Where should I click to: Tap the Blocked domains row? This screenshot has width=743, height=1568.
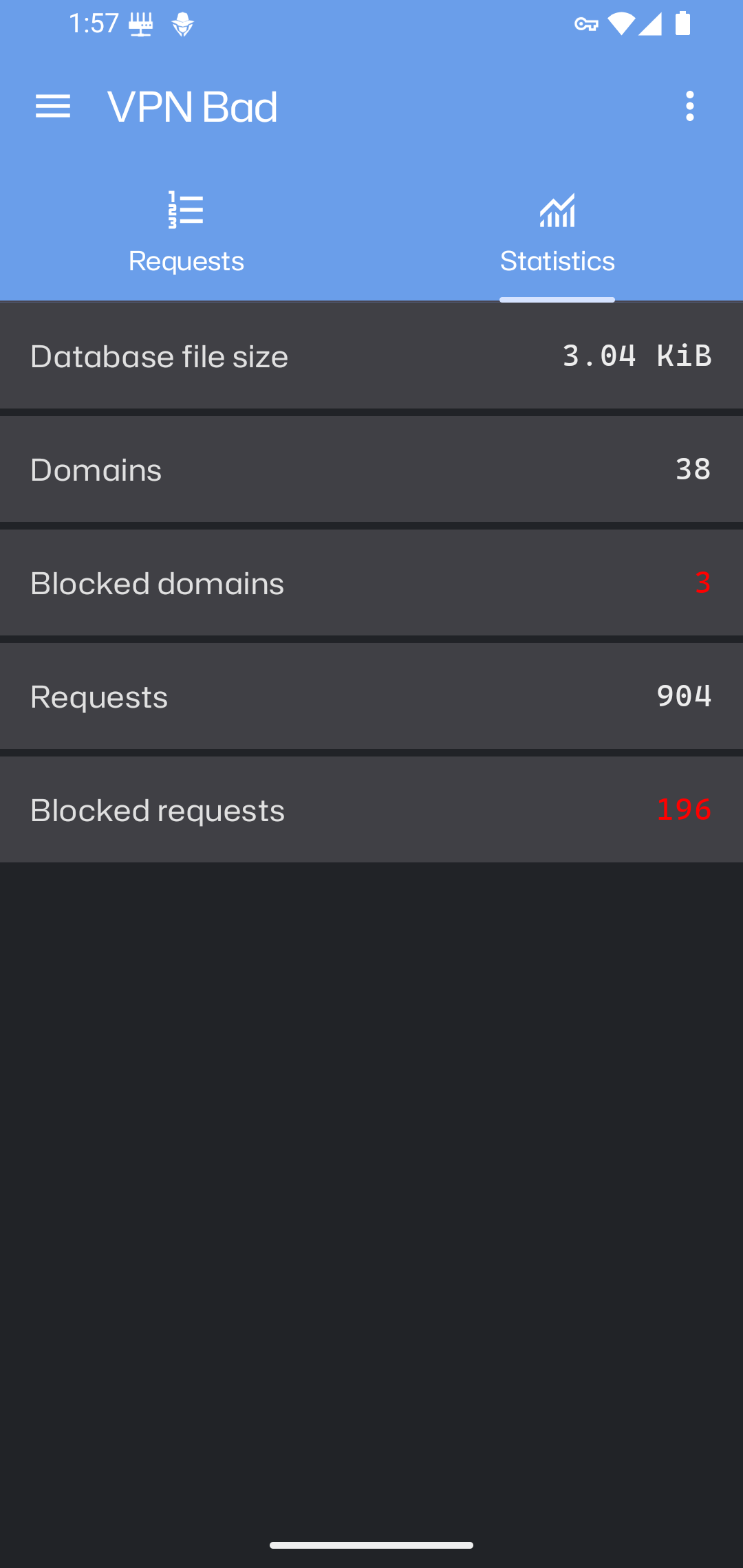point(371,582)
